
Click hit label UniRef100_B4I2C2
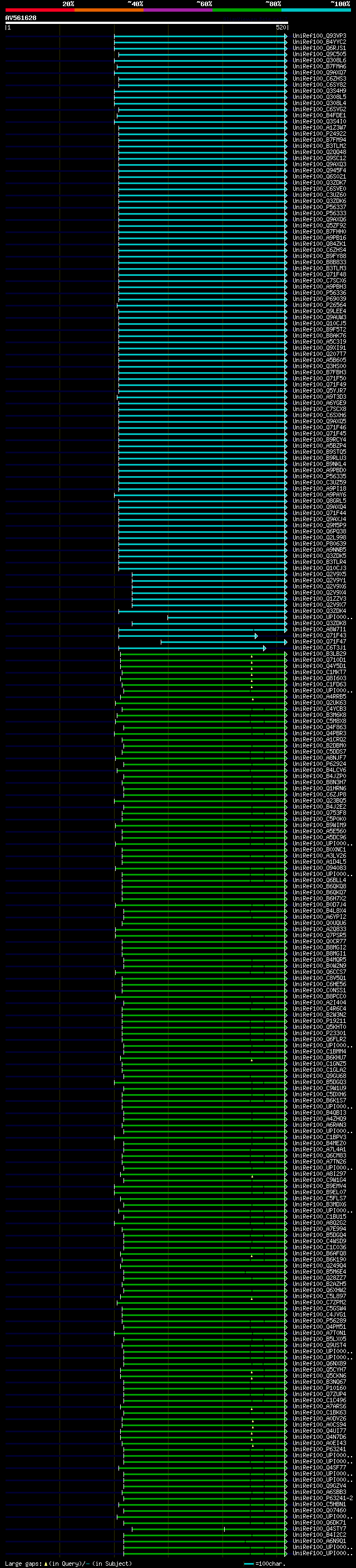(319, 1535)
